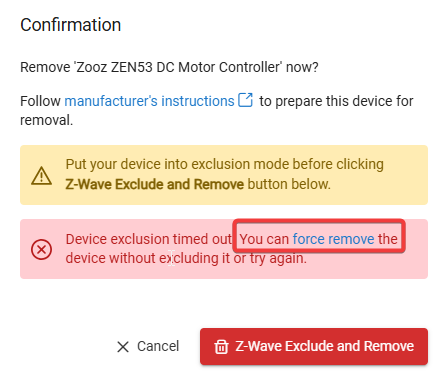Open the manufacturer's instructions link
This screenshot has height=377, width=447.
click(149, 101)
